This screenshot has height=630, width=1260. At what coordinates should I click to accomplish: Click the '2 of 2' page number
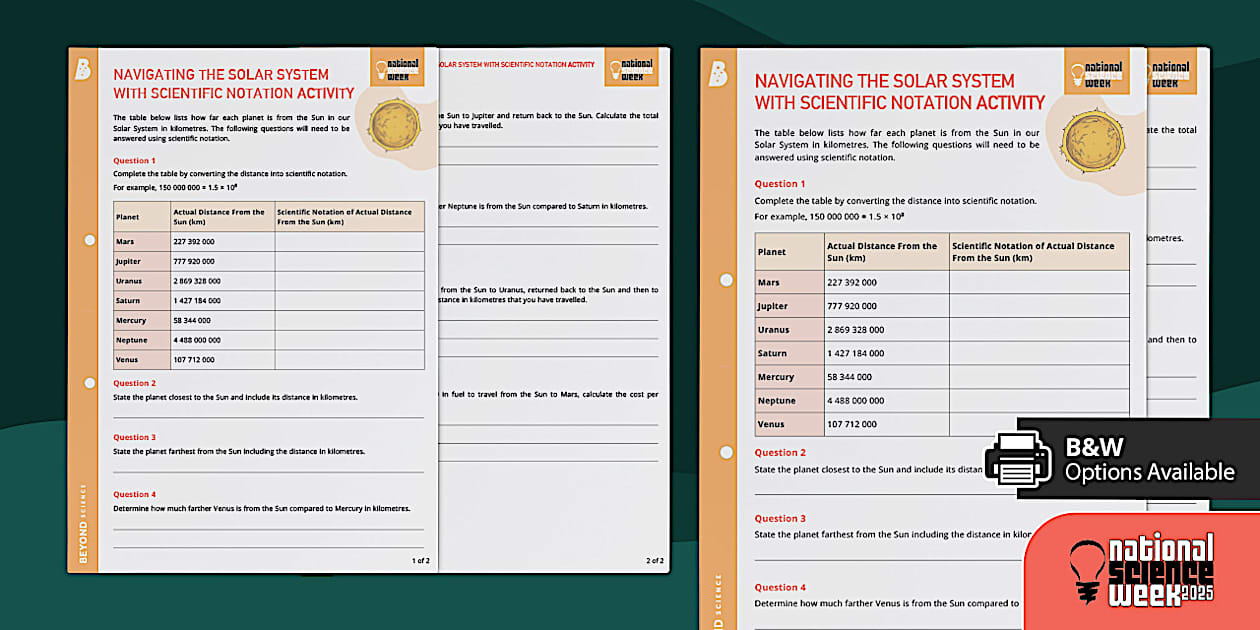654,561
